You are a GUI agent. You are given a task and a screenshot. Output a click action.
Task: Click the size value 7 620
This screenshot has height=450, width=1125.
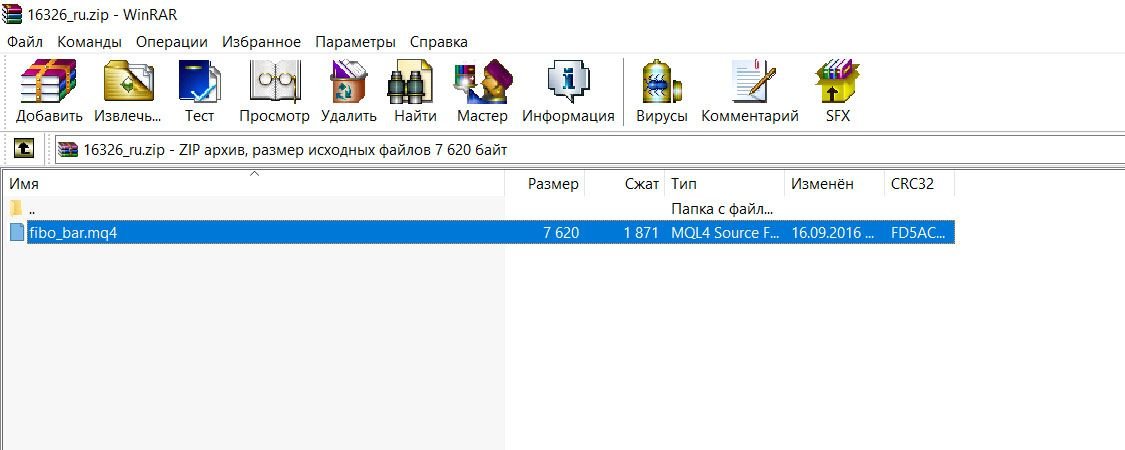point(562,233)
